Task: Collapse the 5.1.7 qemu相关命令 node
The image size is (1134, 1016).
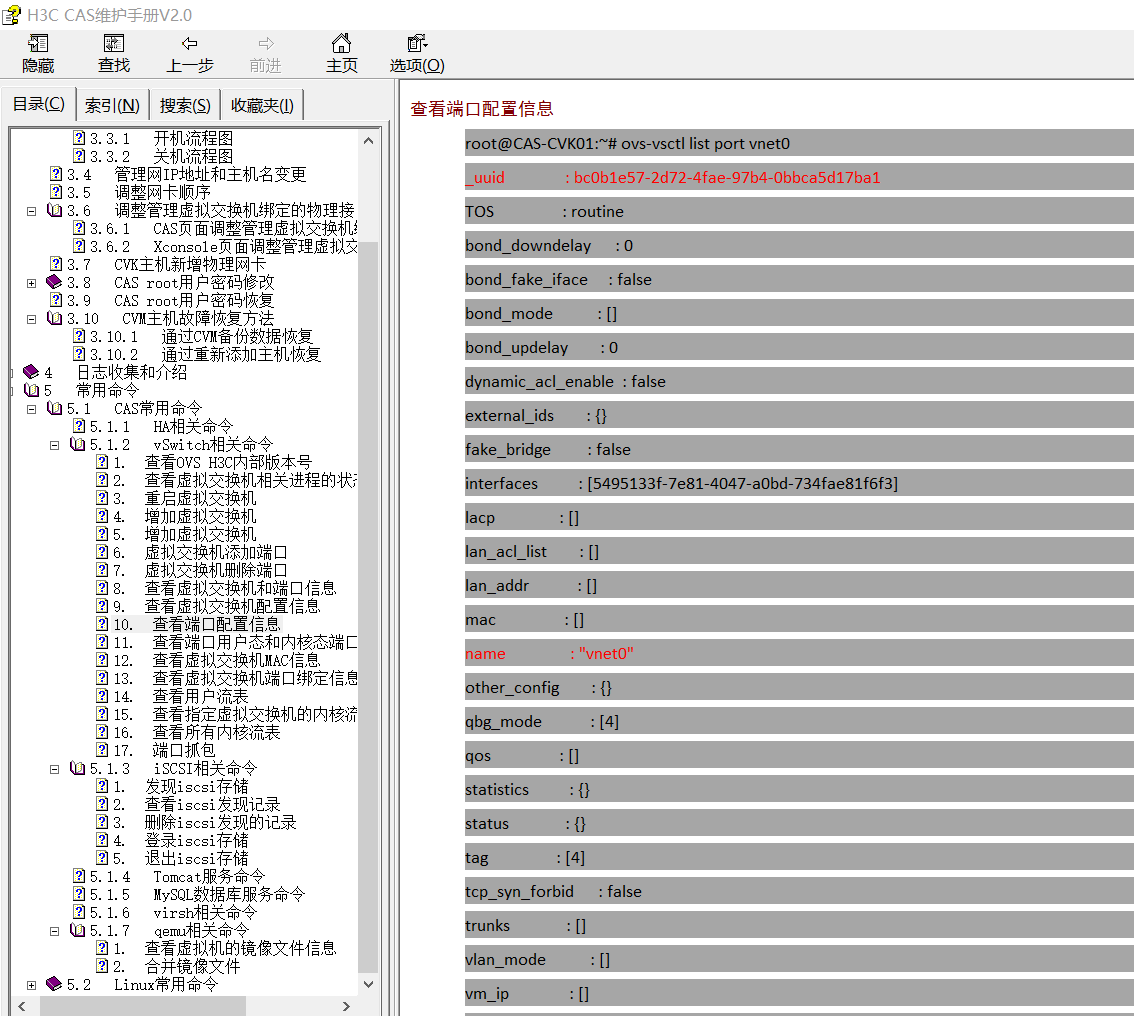Action: click(x=54, y=931)
